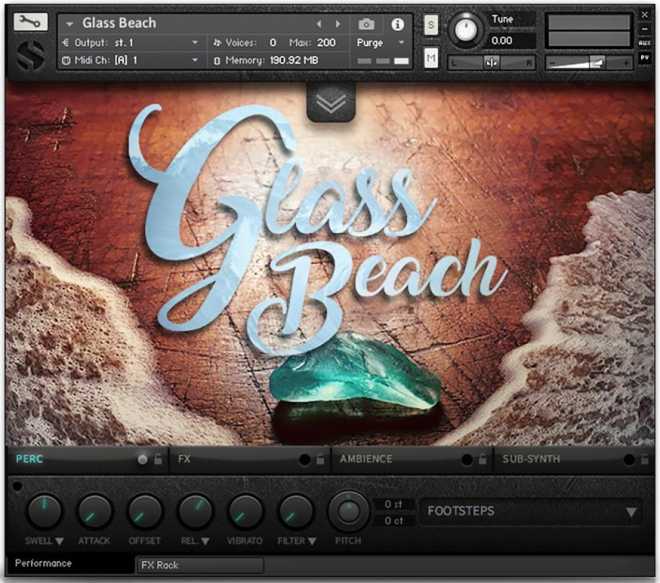Open the Output st. 1 dropdown
Viewport: 660px width, 583px height.
130,43
